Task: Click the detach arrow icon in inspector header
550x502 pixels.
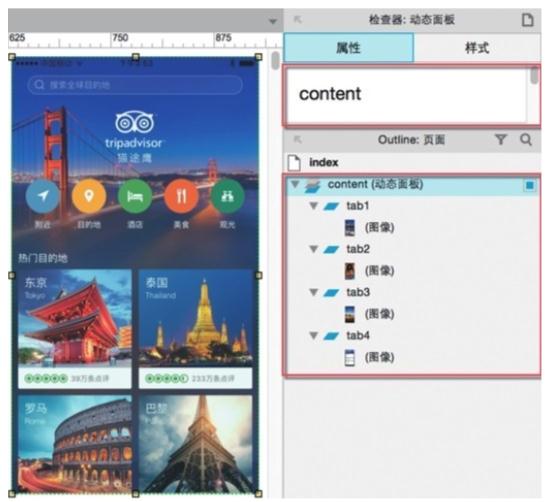Action: click(297, 20)
